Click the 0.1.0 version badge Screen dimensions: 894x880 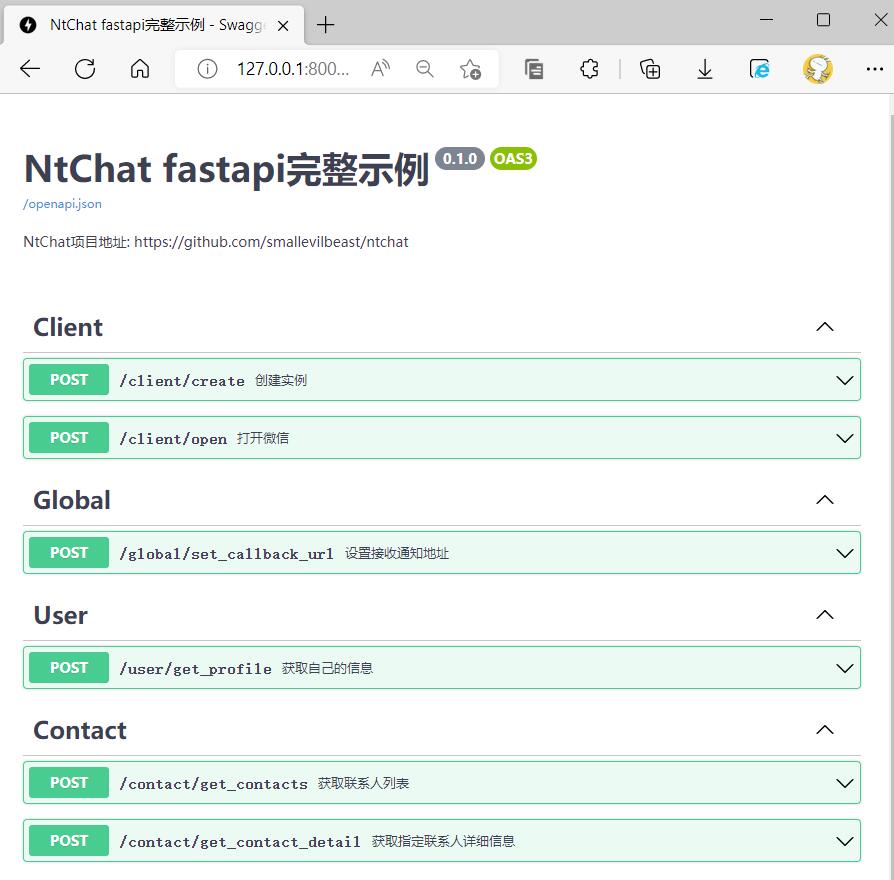click(460, 158)
